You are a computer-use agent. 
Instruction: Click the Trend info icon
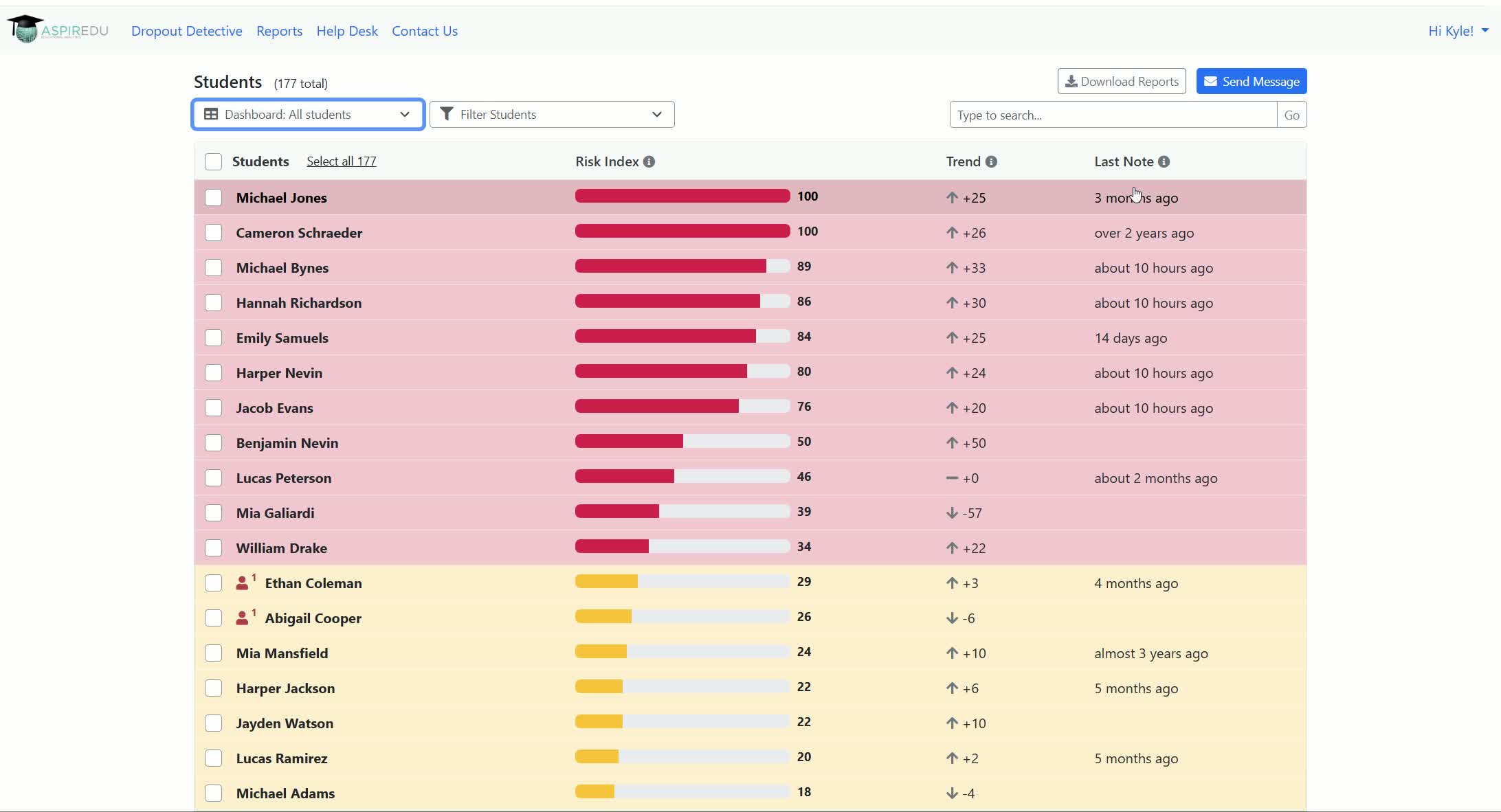tap(991, 161)
